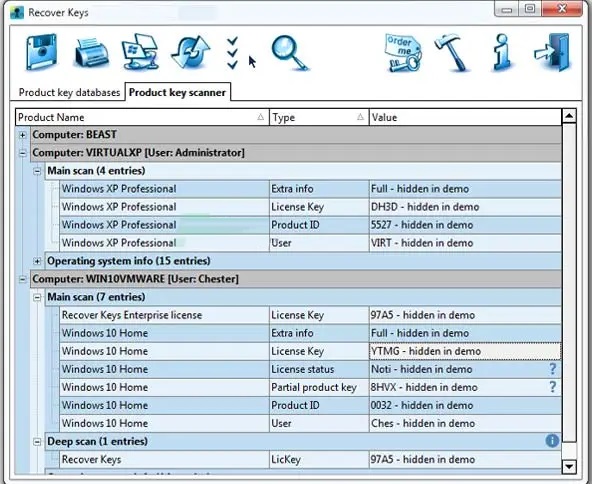Click the refresh arrows icon
This screenshot has height=484, width=592.
(191, 52)
